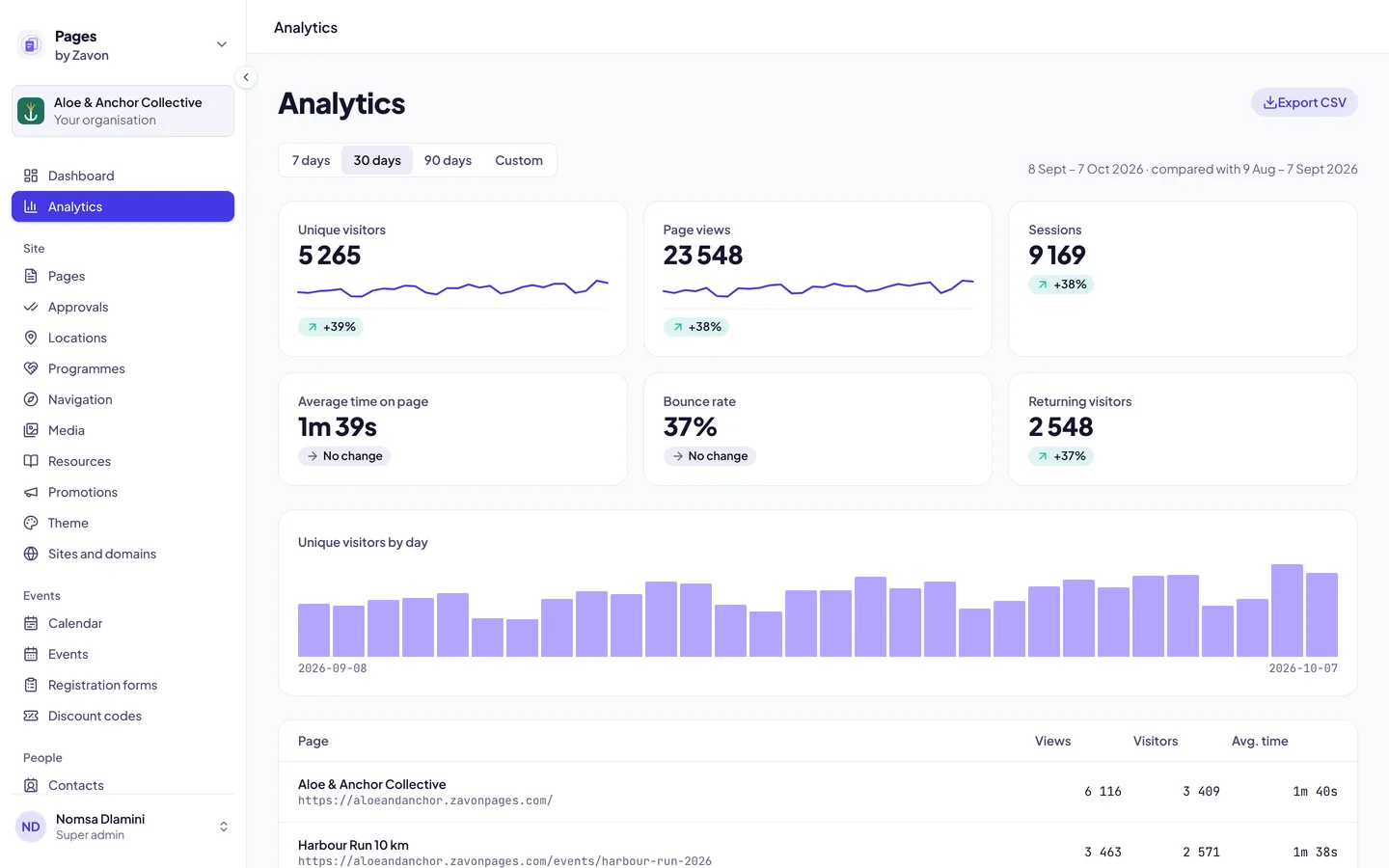Select the 7 days range tab
The height and width of the screenshot is (868, 1389).
tap(311, 160)
